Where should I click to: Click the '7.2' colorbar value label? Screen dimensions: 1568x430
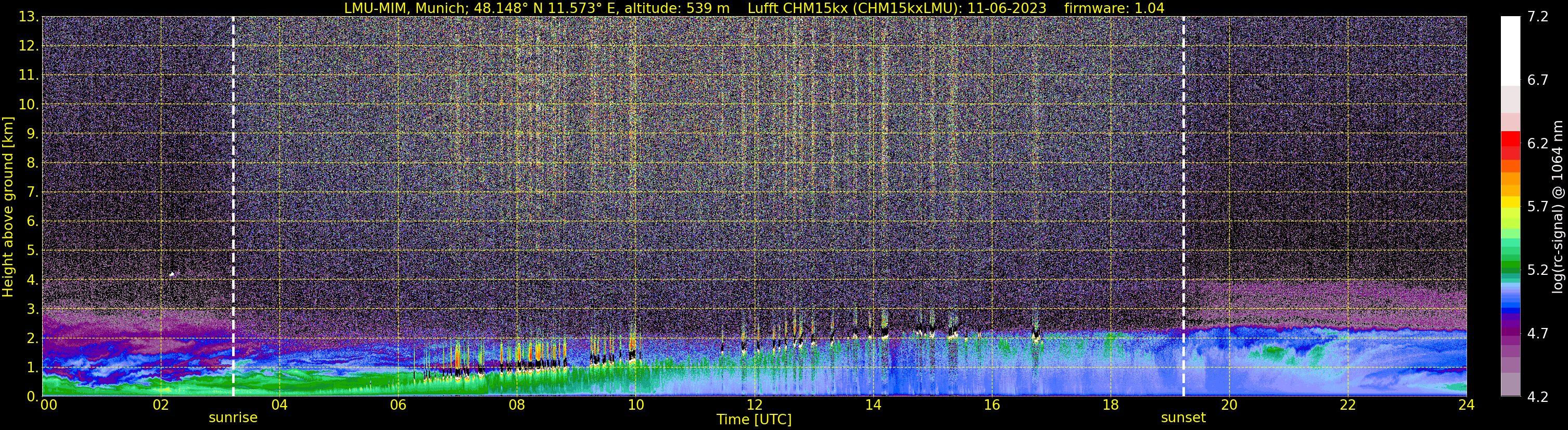[x=1538, y=17]
